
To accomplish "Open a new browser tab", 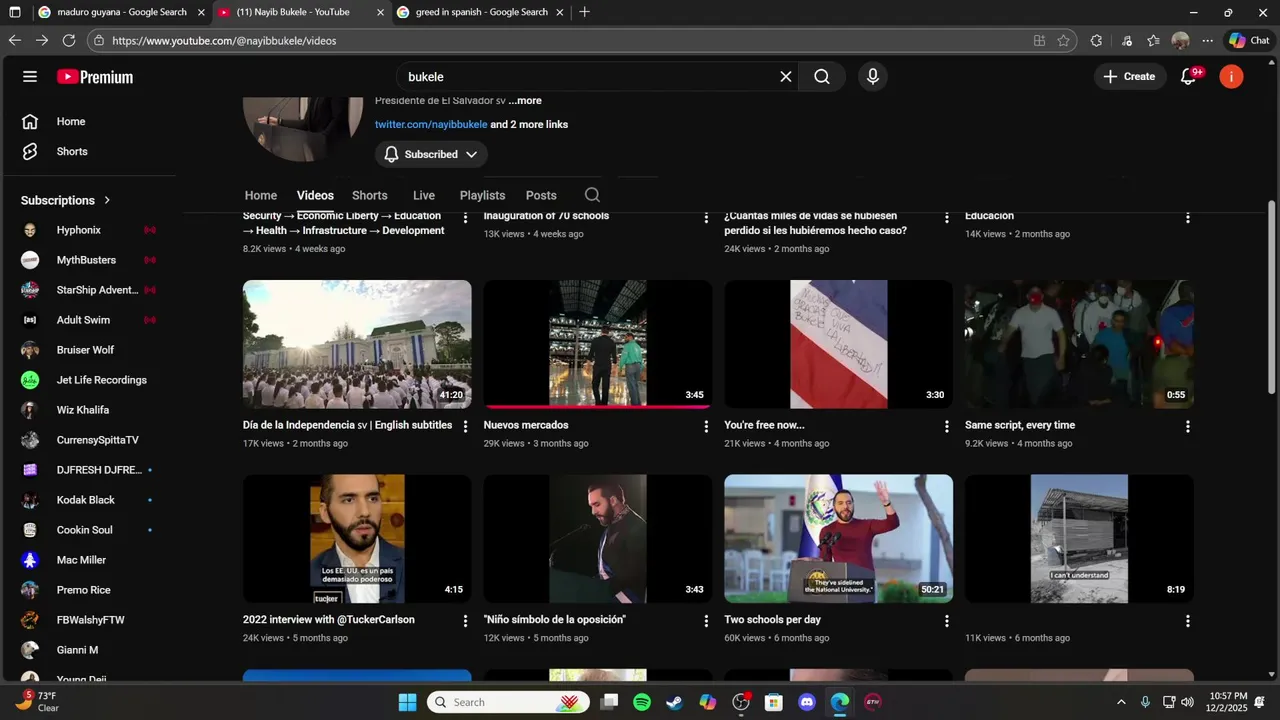I will [584, 12].
